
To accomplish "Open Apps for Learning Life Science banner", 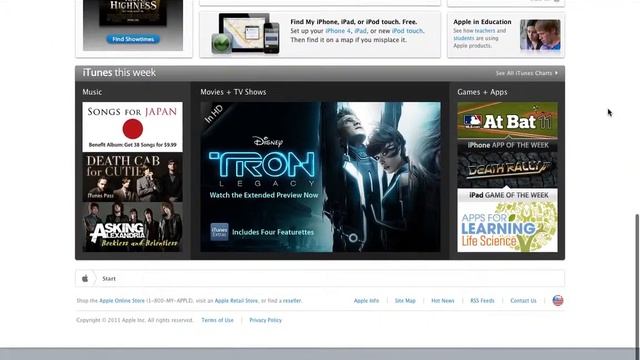I will click(x=507, y=227).
